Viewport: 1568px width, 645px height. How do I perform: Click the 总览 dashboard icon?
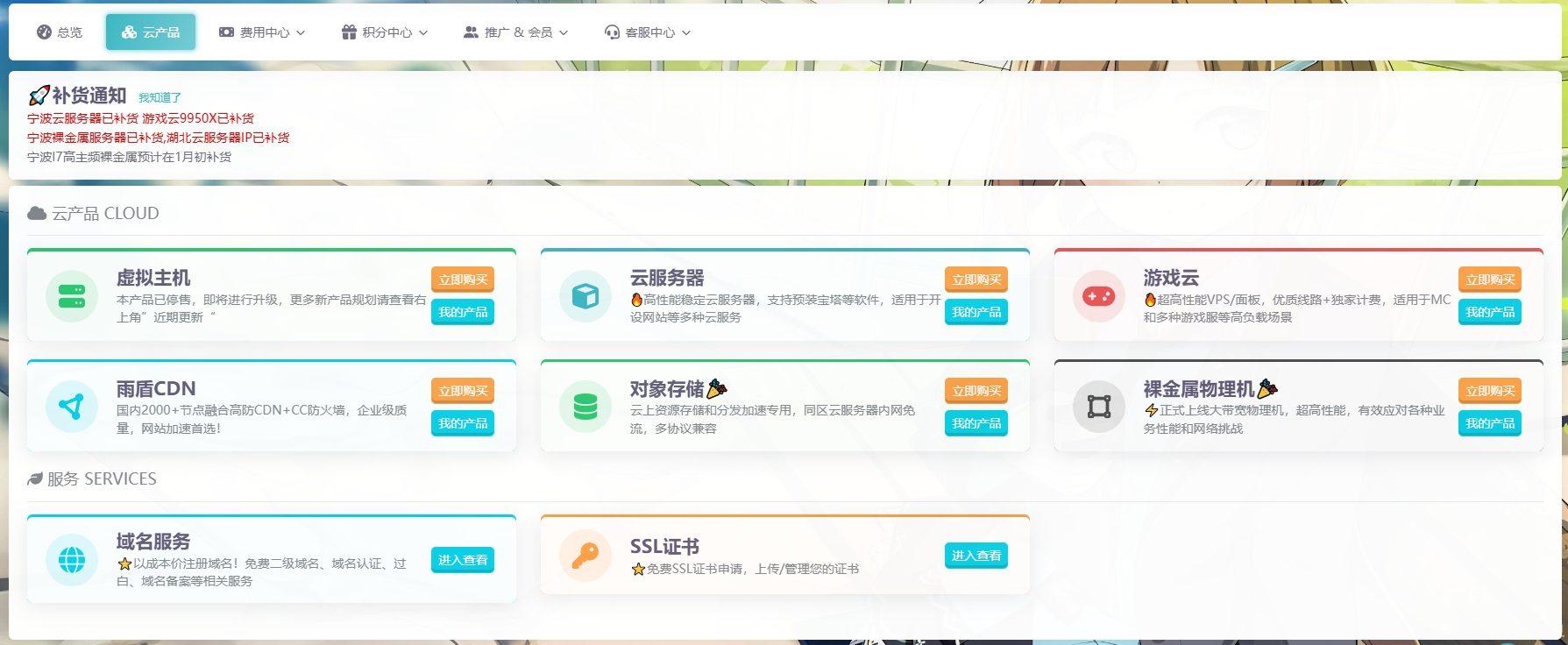(x=44, y=32)
